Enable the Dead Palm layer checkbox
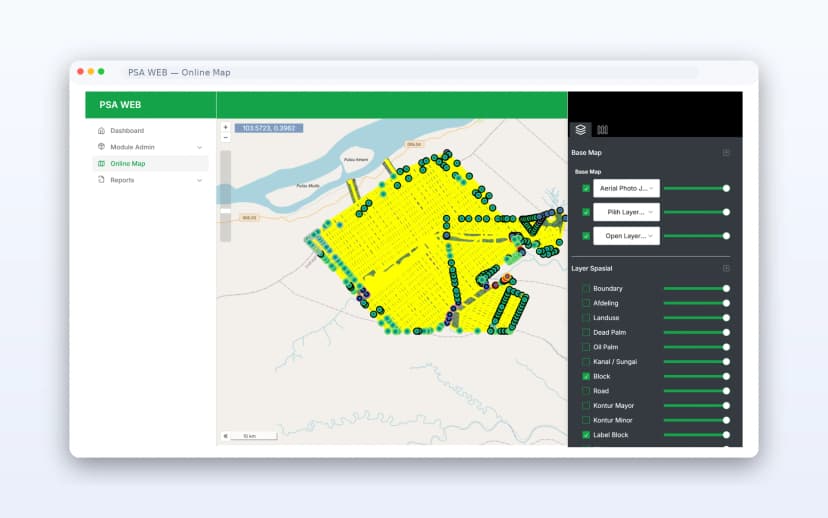Viewport: 828px width, 518px height. 586,332
